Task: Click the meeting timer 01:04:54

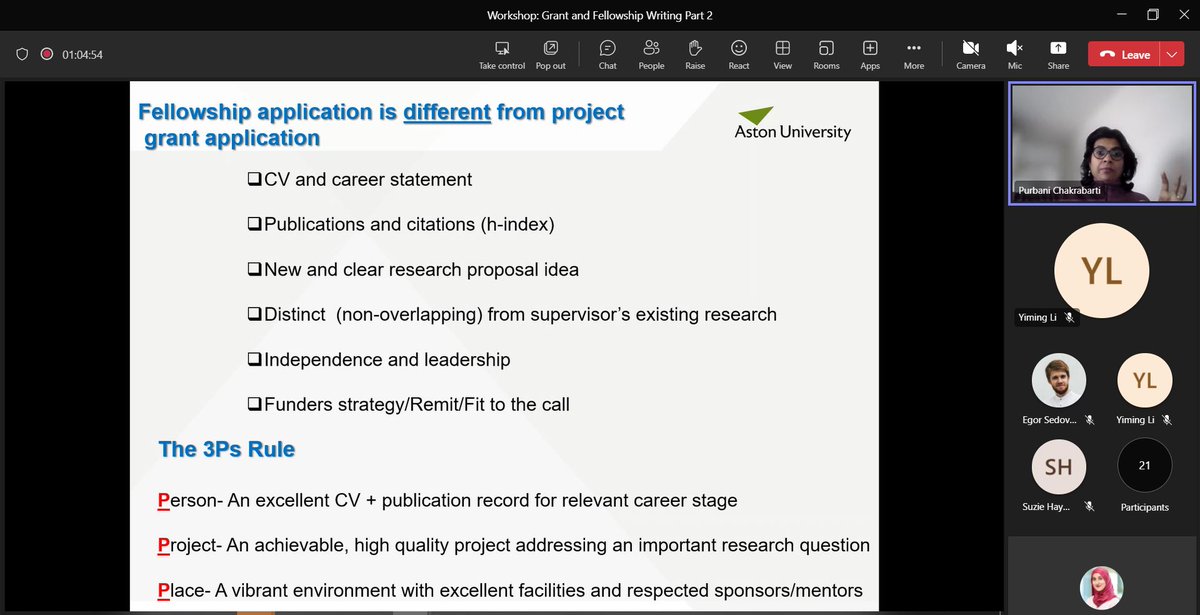Action: coord(82,55)
